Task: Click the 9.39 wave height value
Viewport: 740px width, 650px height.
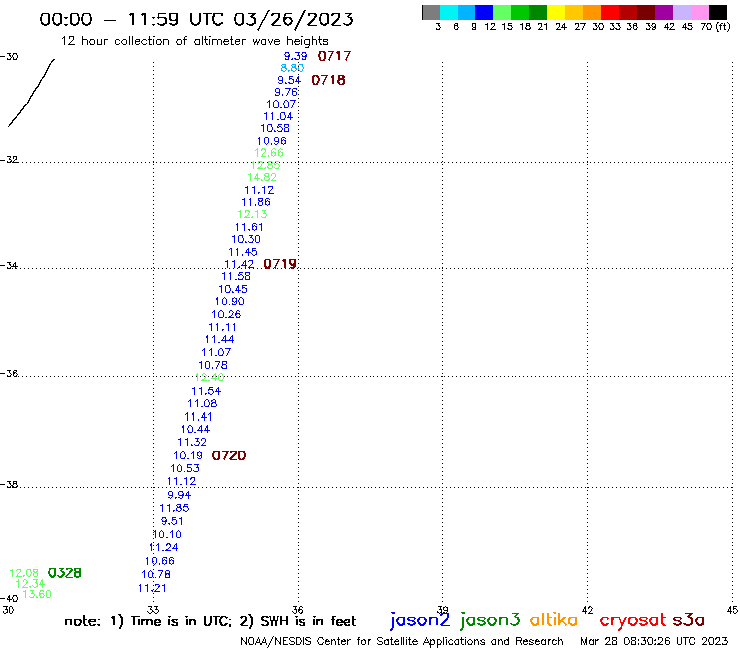Action: 295,56
